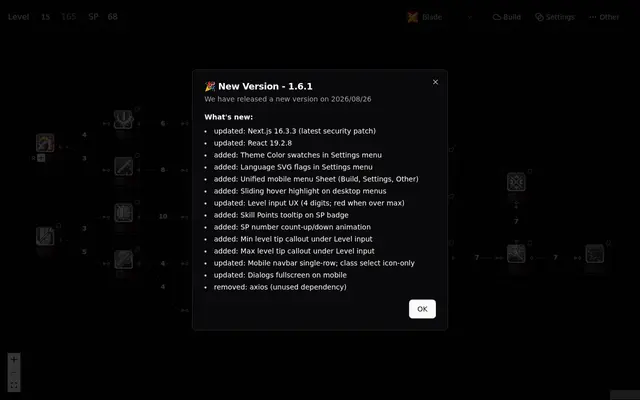The image size is (640, 400).
Task: Select the skill node connected to the 6
Action: 123,120
